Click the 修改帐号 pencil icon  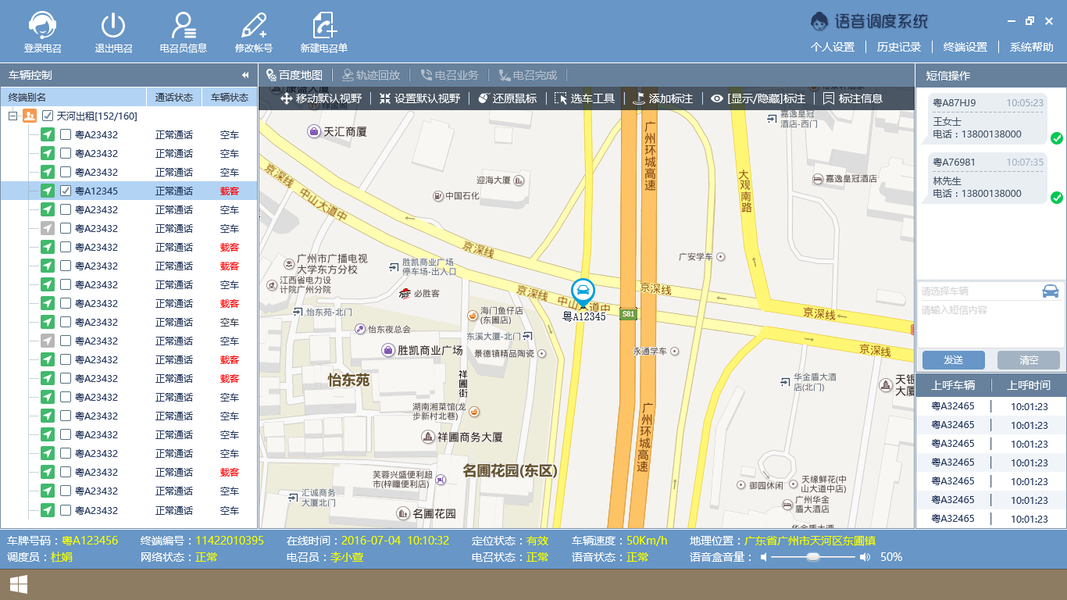point(254,25)
